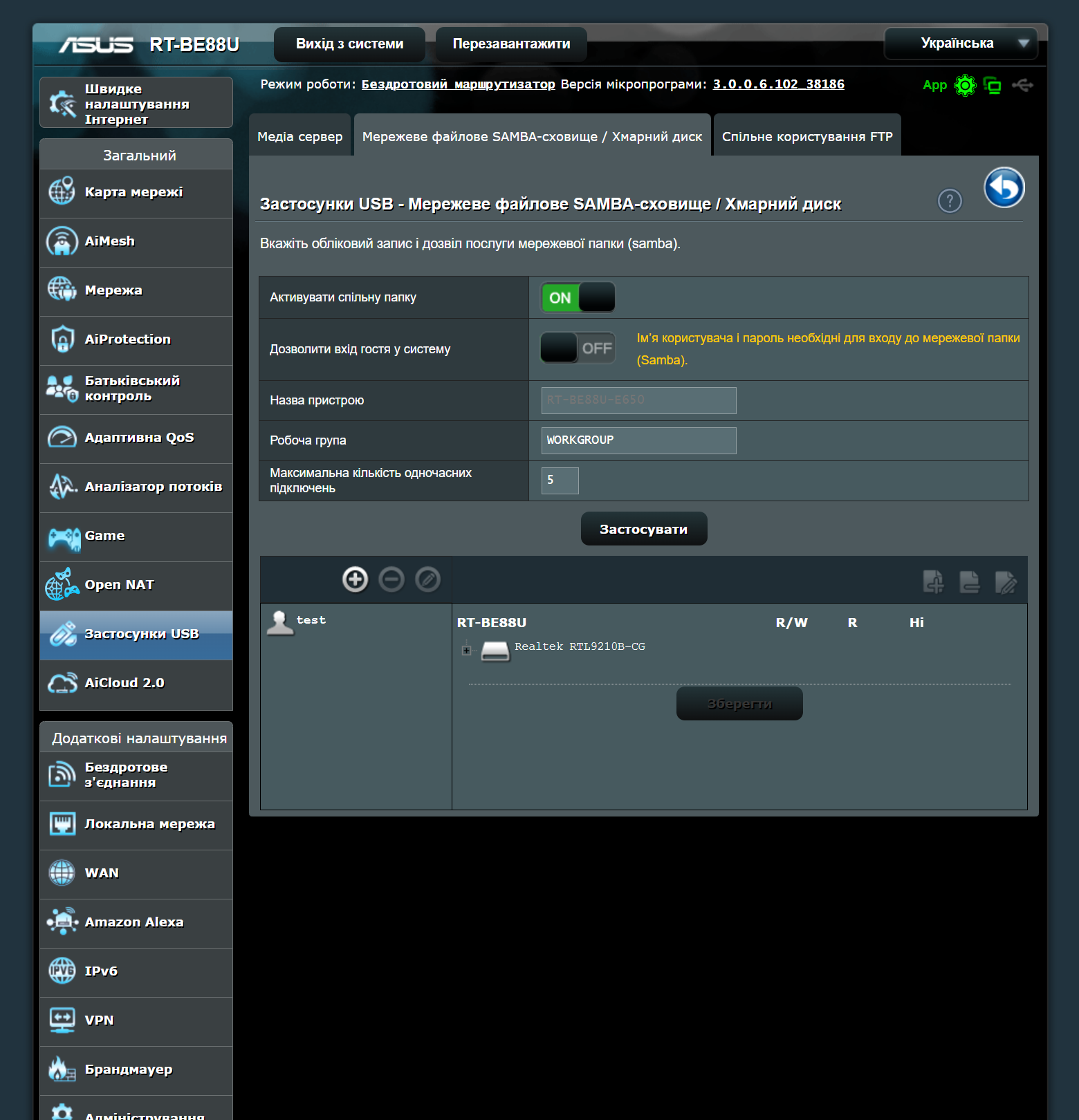Open the Українська language dropdown
This screenshot has width=1079, height=1120.
961,44
